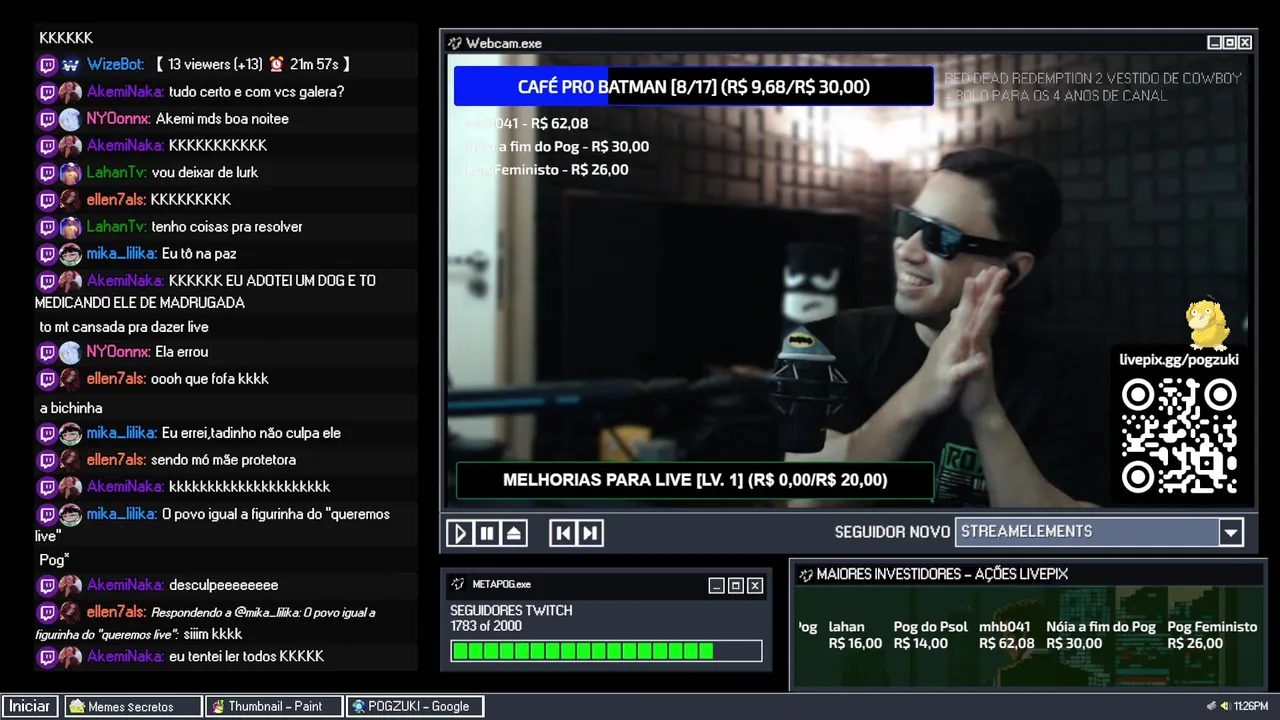1280x720 pixels.
Task: Click 'Pog do Psol R$ 14,00' investor entry
Action: tap(930, 635)
